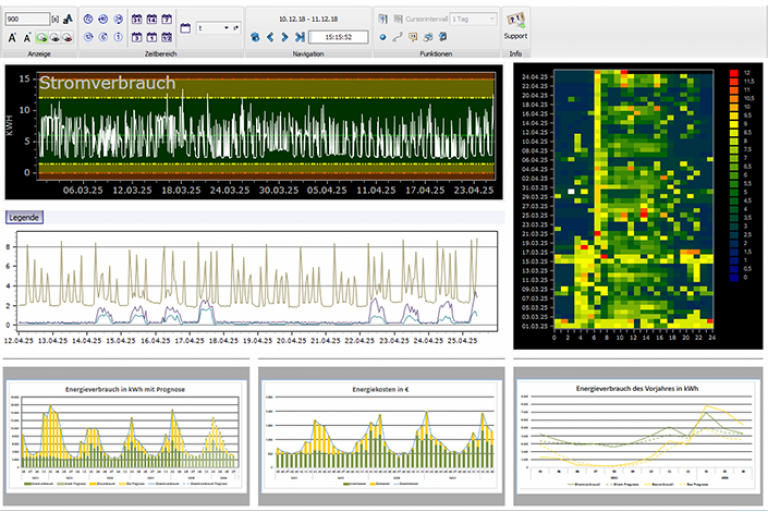
Task: Toggle the red display mode button in Anzeige
Action: 67,37
